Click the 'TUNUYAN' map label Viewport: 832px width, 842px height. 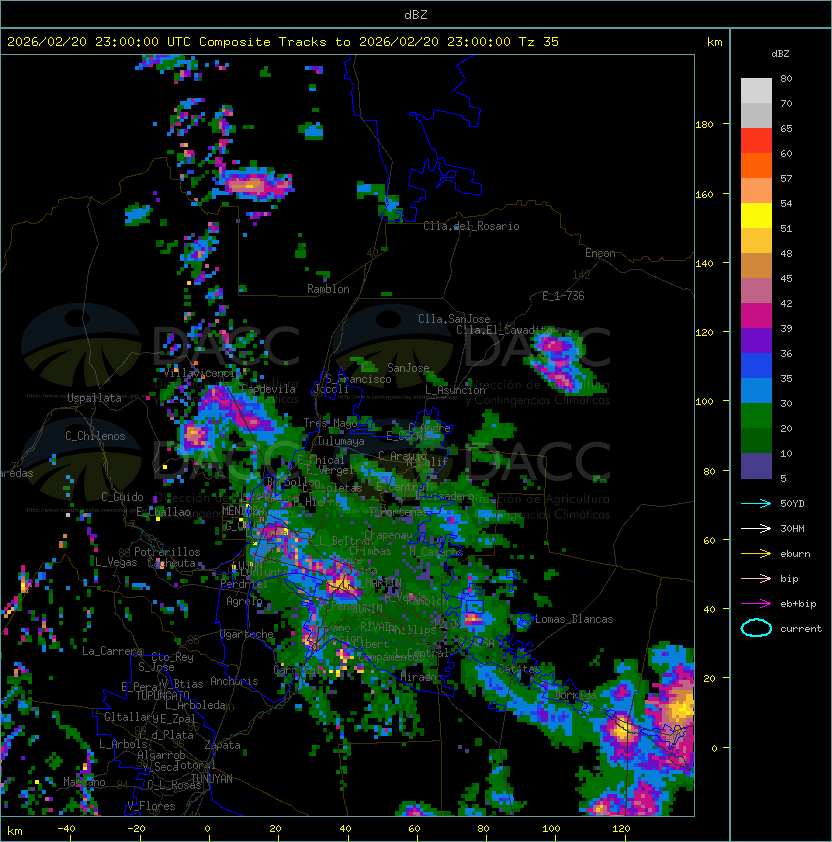212,779
